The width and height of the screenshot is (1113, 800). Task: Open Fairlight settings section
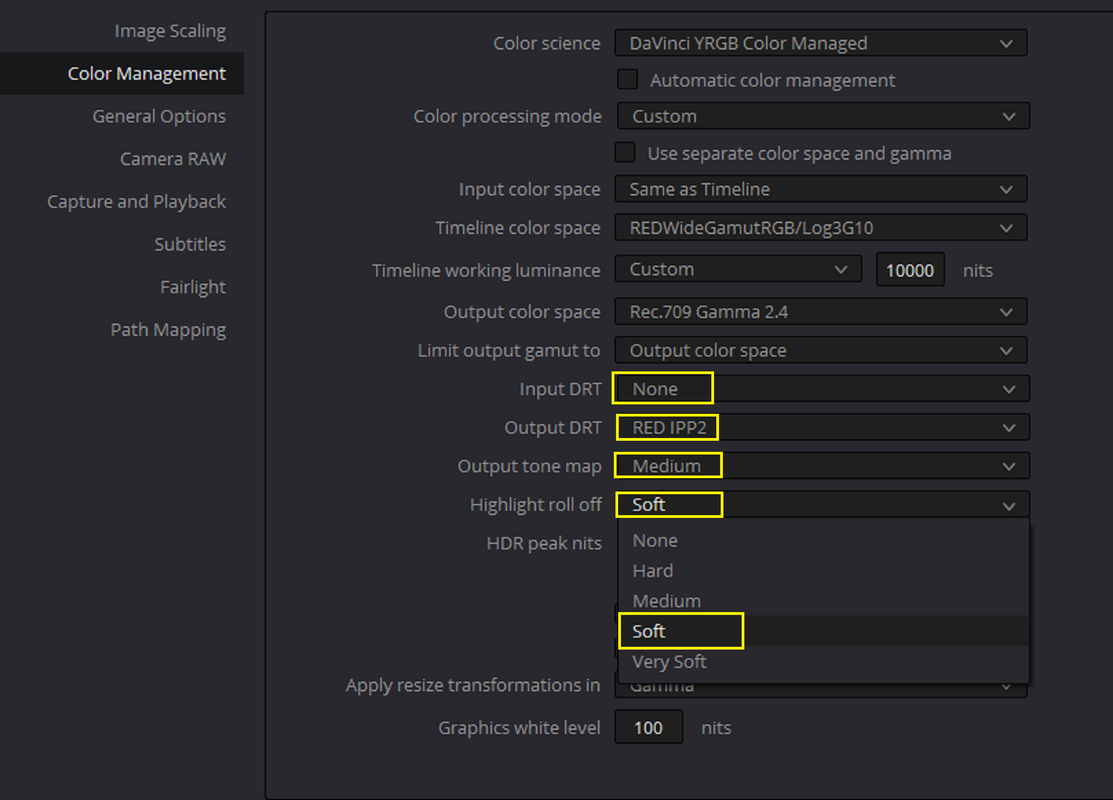193,287
